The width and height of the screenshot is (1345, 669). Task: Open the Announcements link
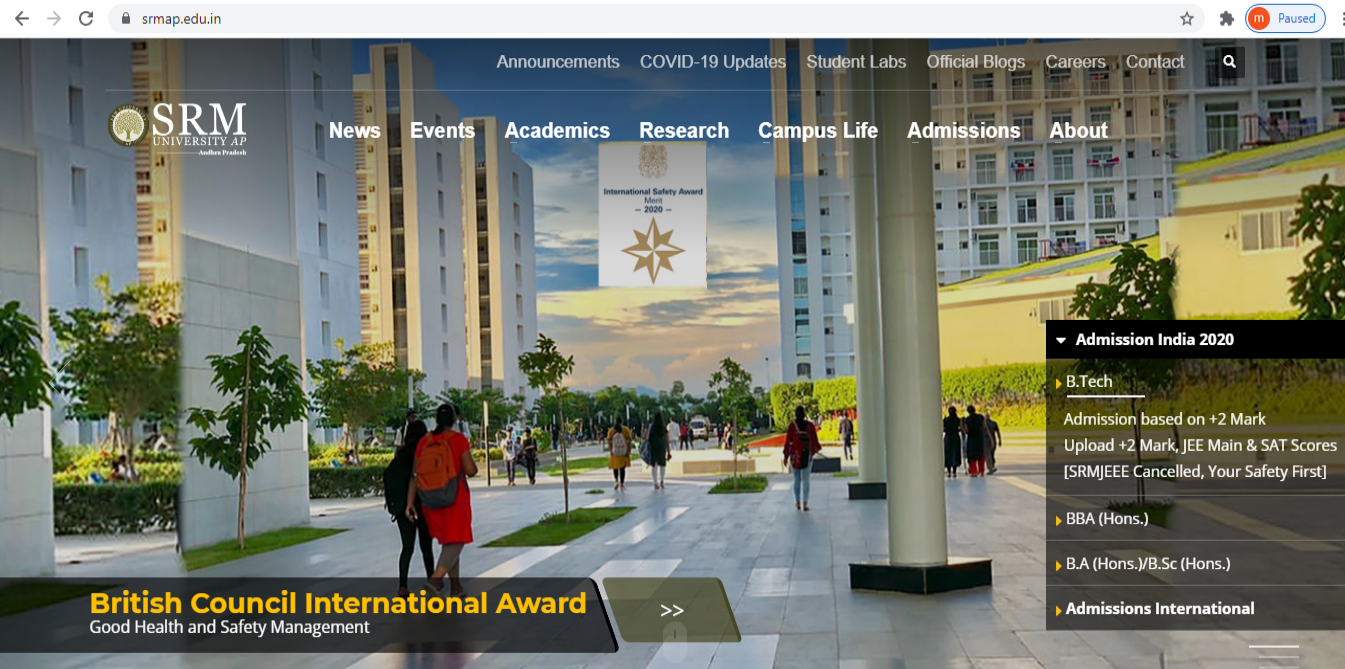pos(558,62)
